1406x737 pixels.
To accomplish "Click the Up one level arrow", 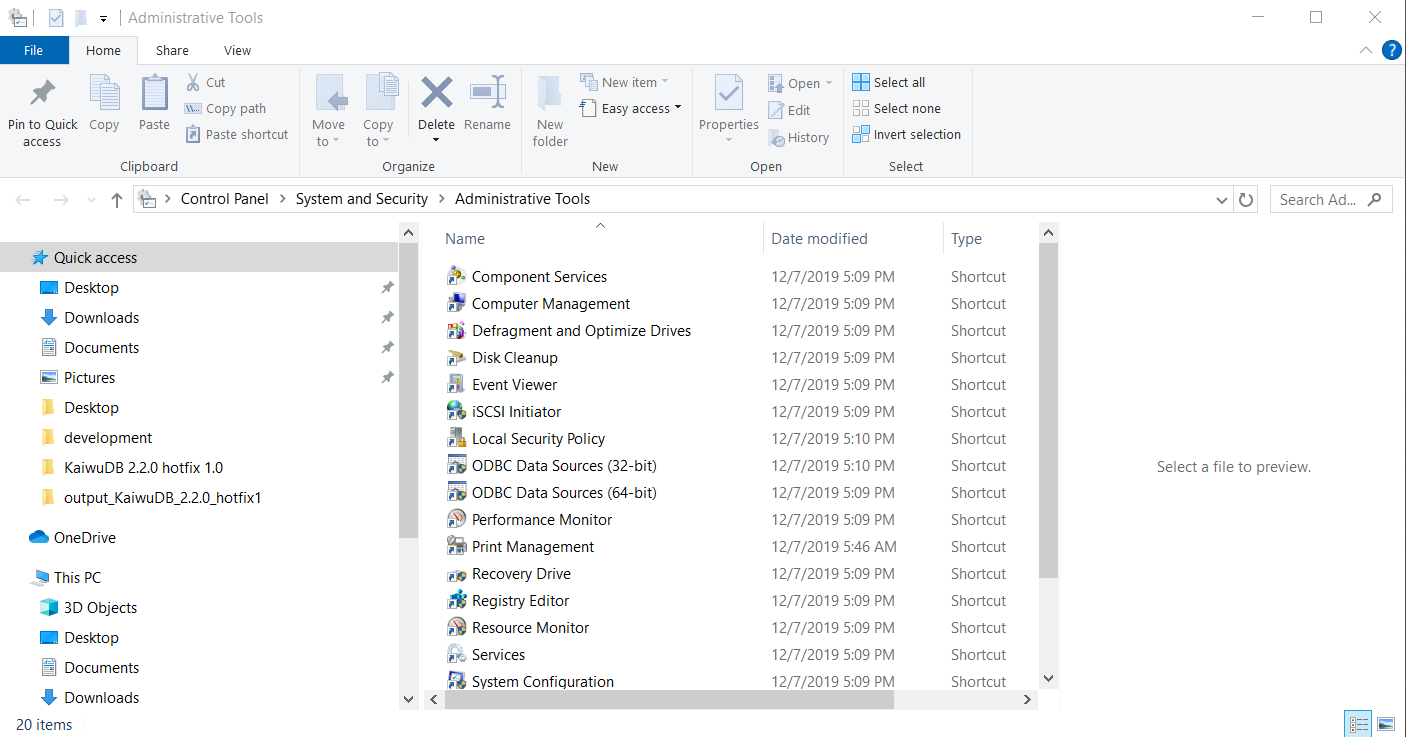I will 117,200.
